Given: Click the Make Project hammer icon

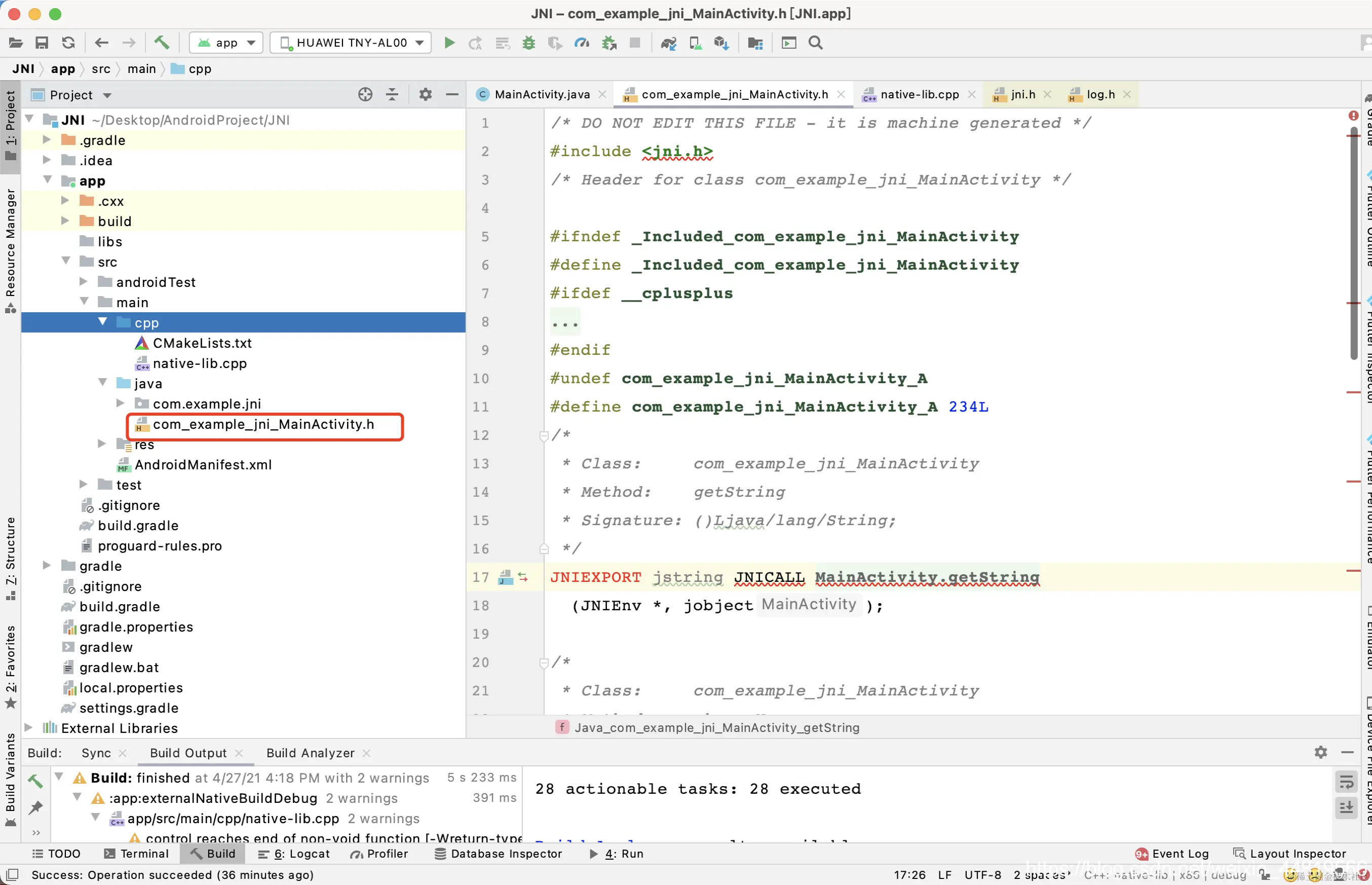Looking at the screenshot, I should (x=162, y=43).
